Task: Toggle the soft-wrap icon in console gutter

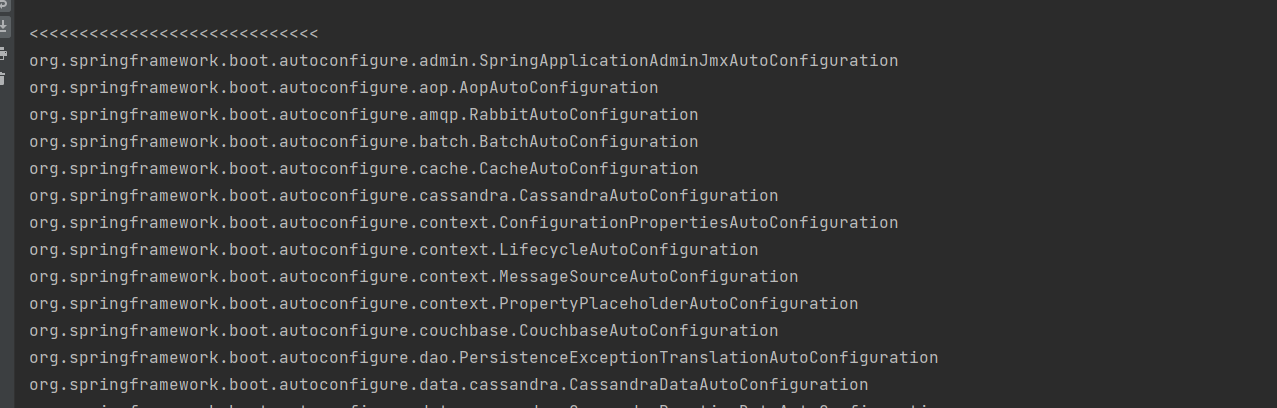Action: (x=4, y=4)
